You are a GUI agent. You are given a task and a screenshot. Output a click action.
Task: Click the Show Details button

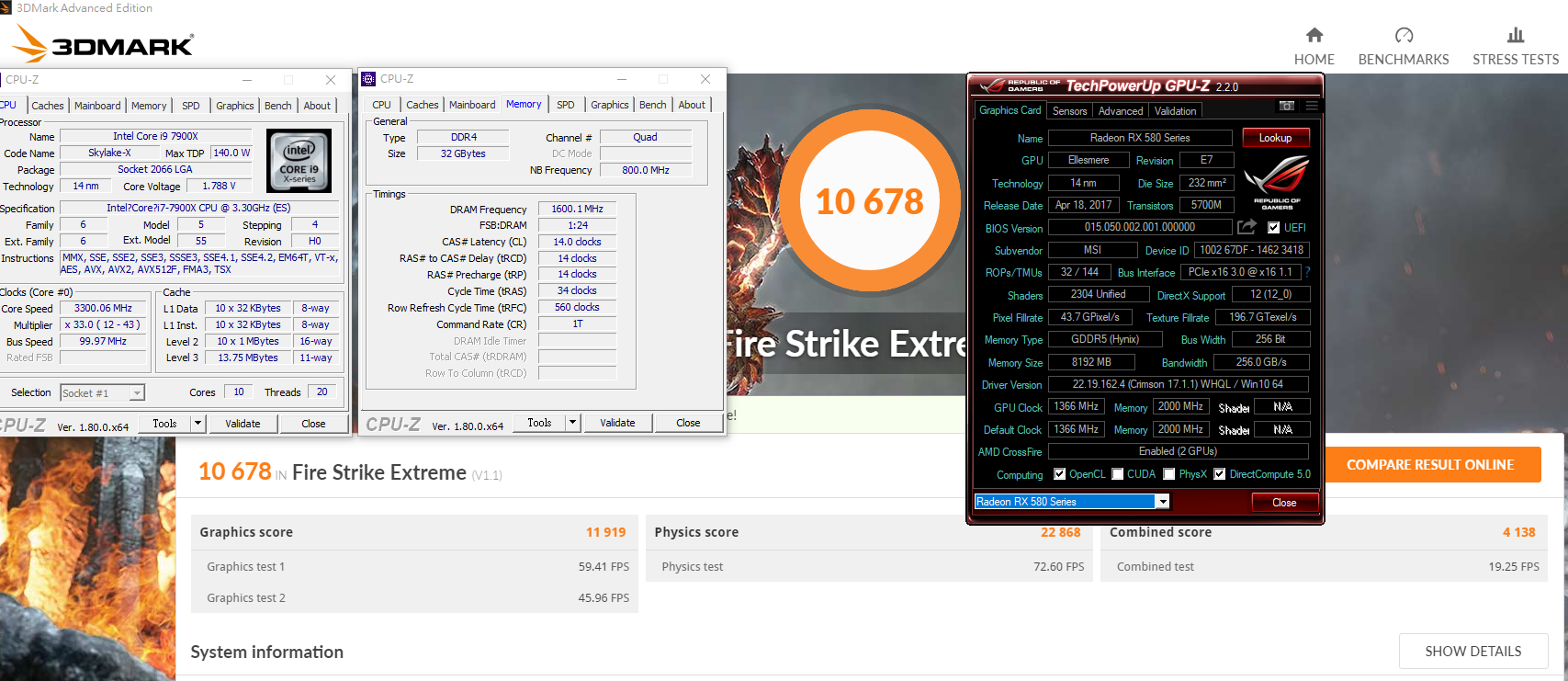(x=1472, y=652)
